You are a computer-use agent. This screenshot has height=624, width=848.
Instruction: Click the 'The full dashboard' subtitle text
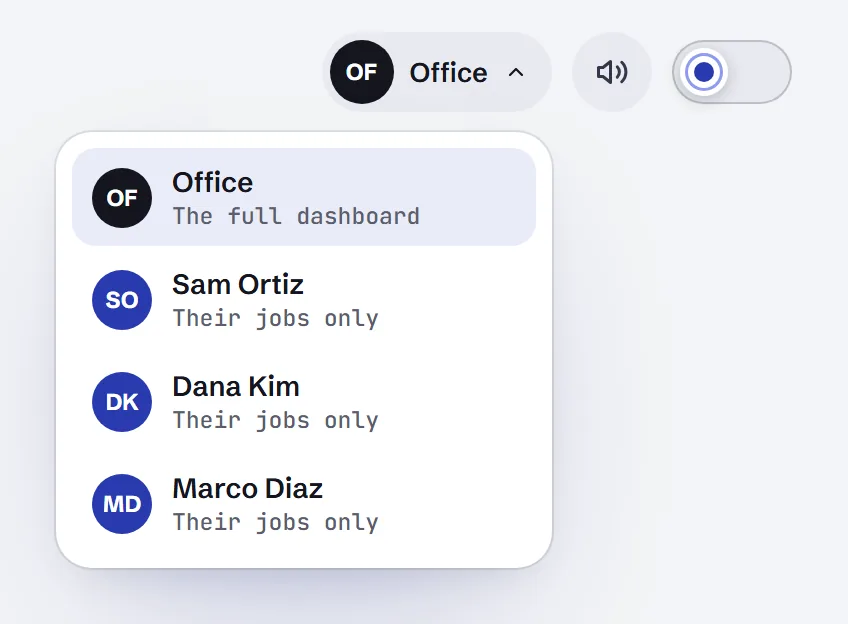click(x=296, y=216)
